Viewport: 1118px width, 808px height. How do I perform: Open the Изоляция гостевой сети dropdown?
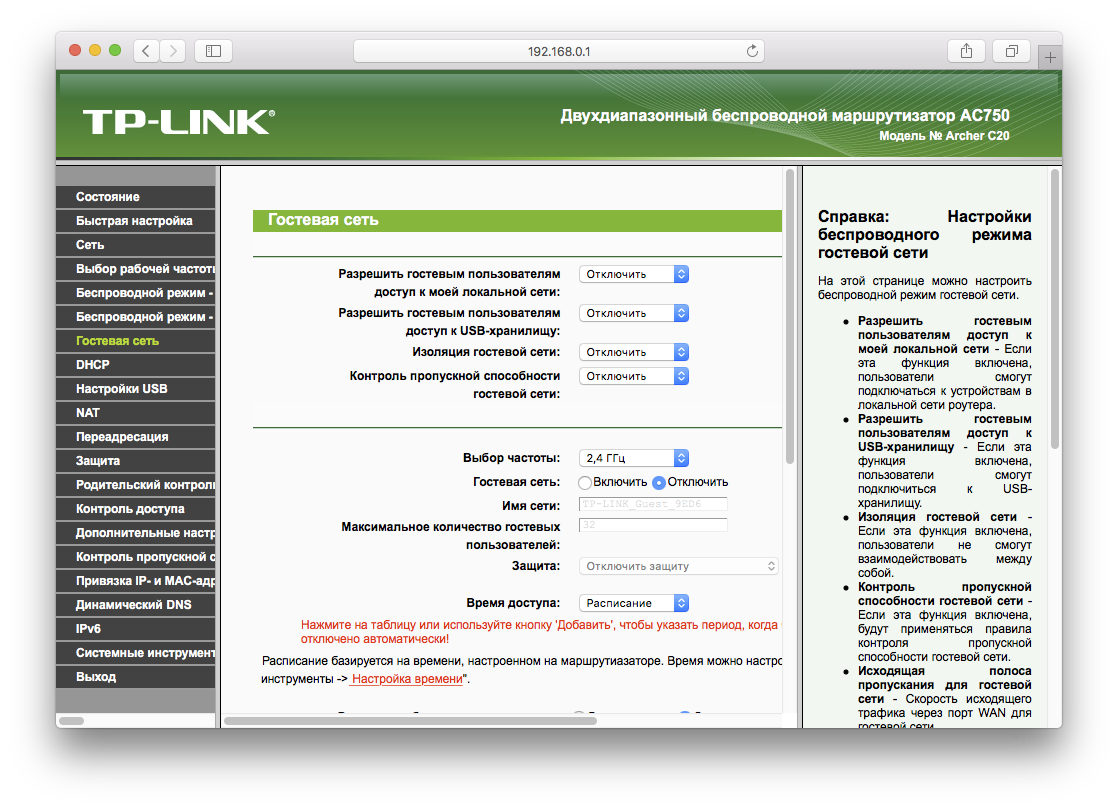[634, 352]
